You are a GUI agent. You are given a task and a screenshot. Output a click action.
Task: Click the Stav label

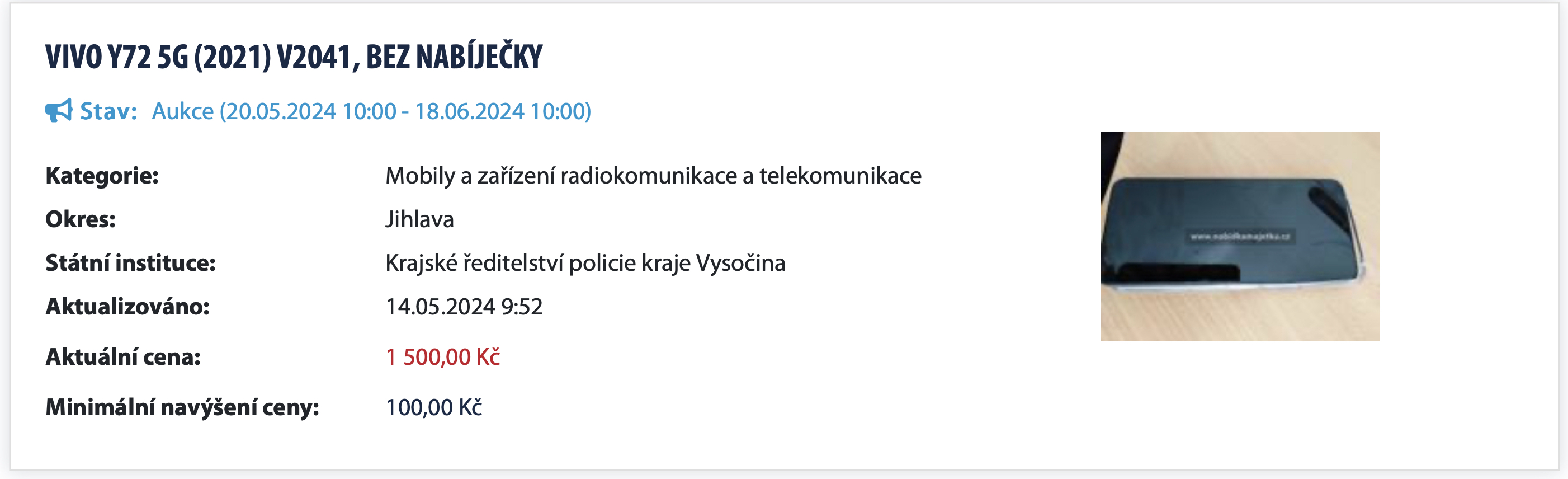click(108, 111)
